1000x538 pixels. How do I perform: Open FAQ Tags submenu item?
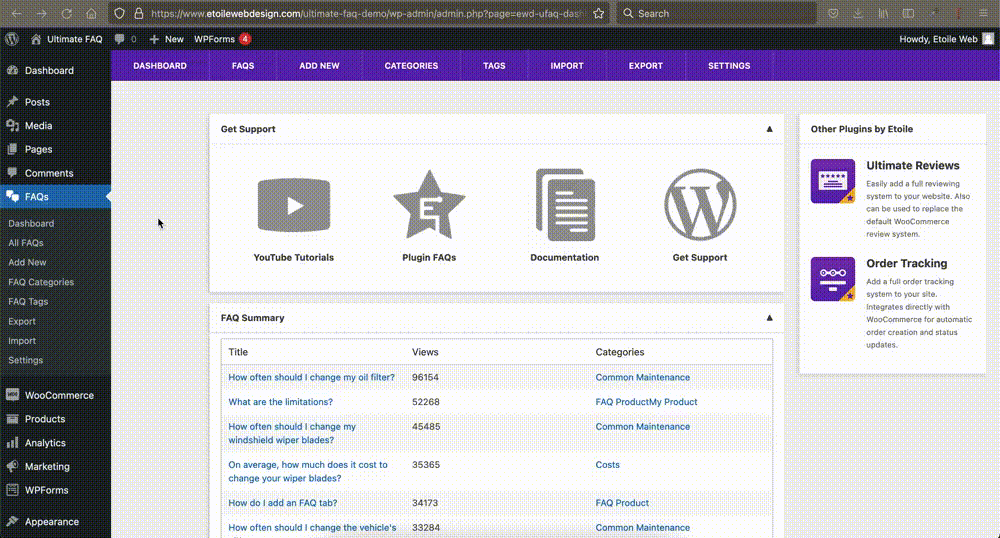(x=28, y=302)
